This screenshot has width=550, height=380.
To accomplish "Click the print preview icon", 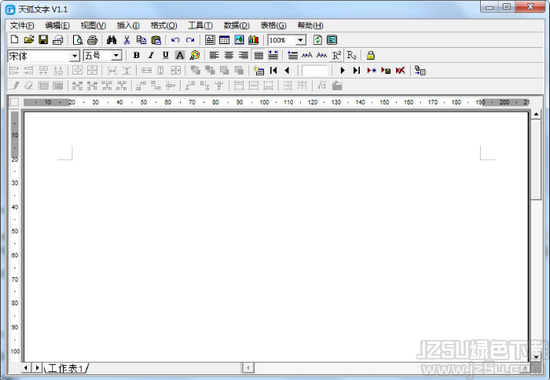I will point(78,40).
